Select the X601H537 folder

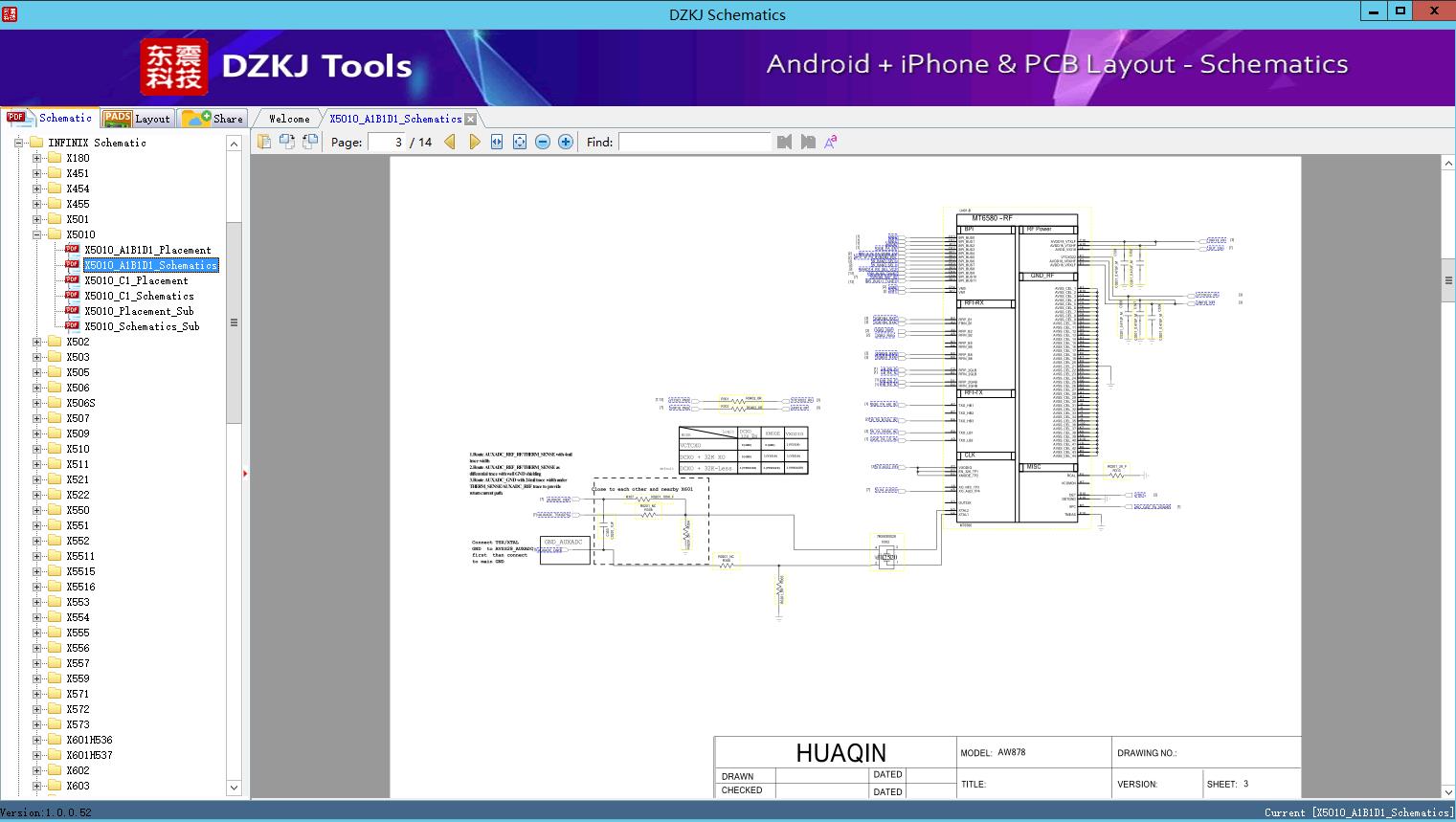(89, 755)
